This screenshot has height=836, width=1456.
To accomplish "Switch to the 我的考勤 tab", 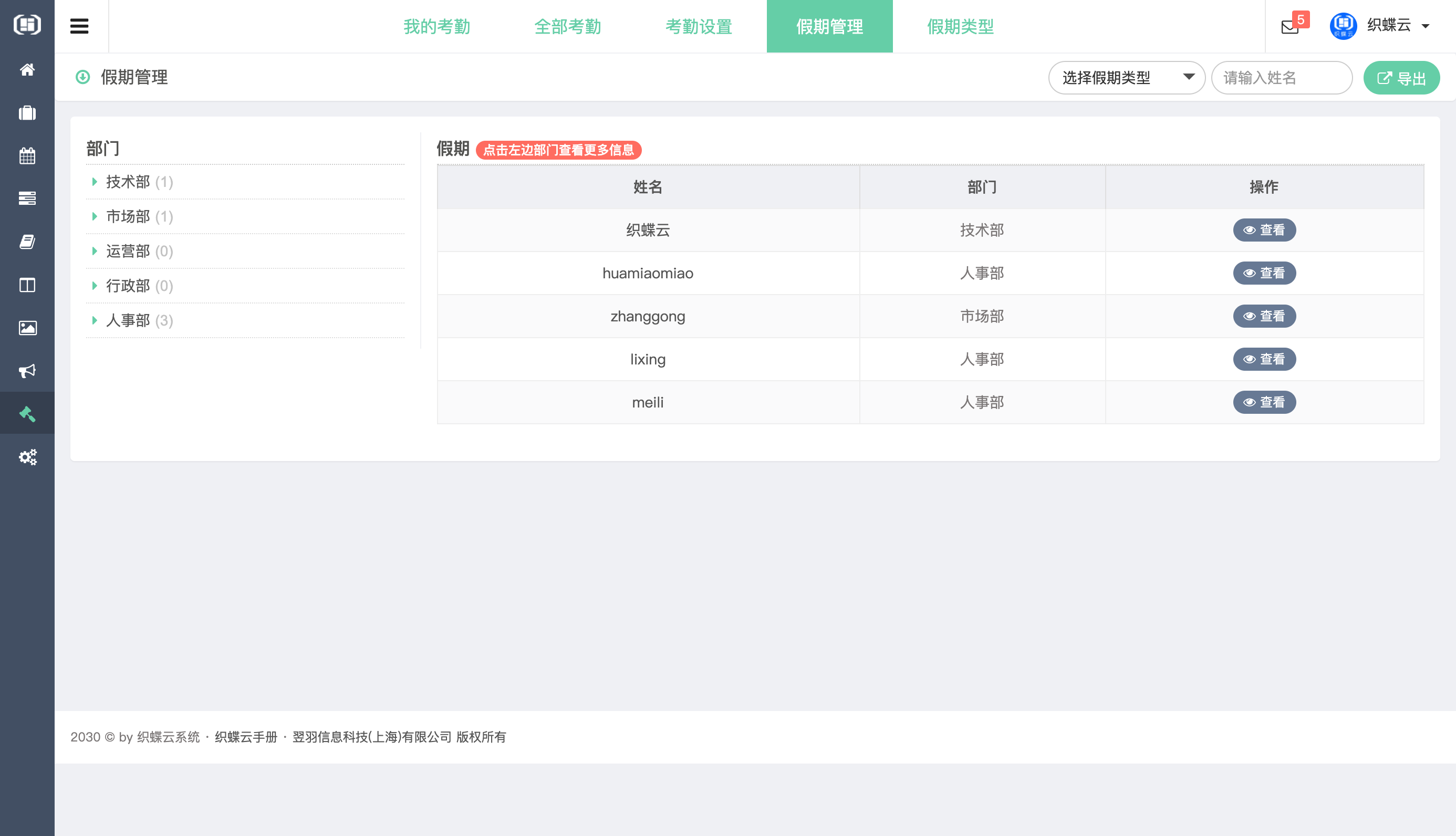I will (x=436, y=26).
